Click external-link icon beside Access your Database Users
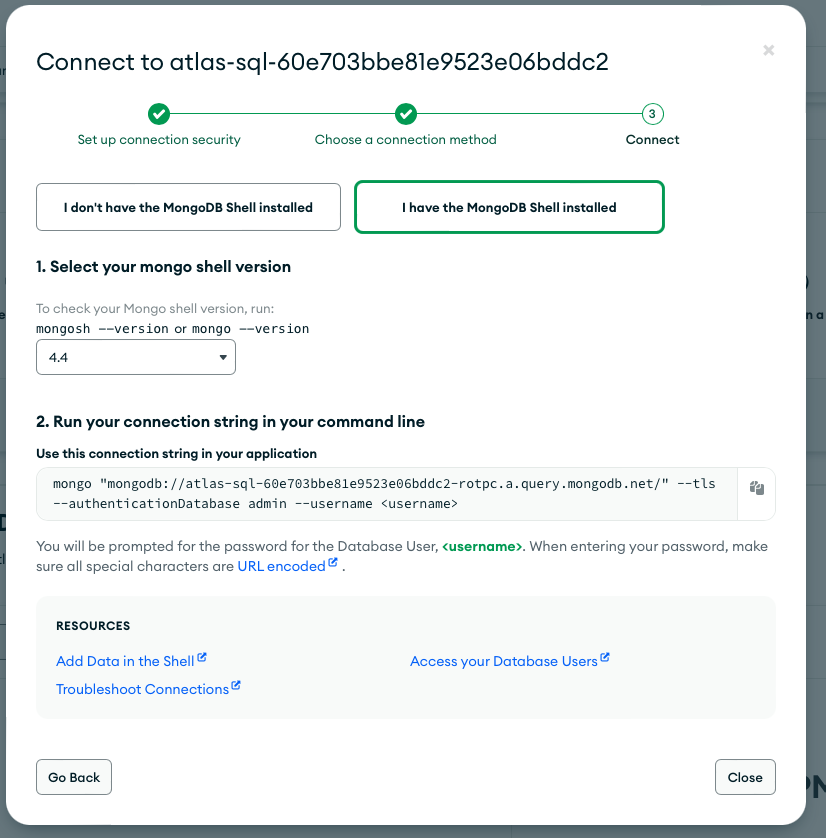The width and height of the screenshot is (826, 838). (x=605, y=658)
